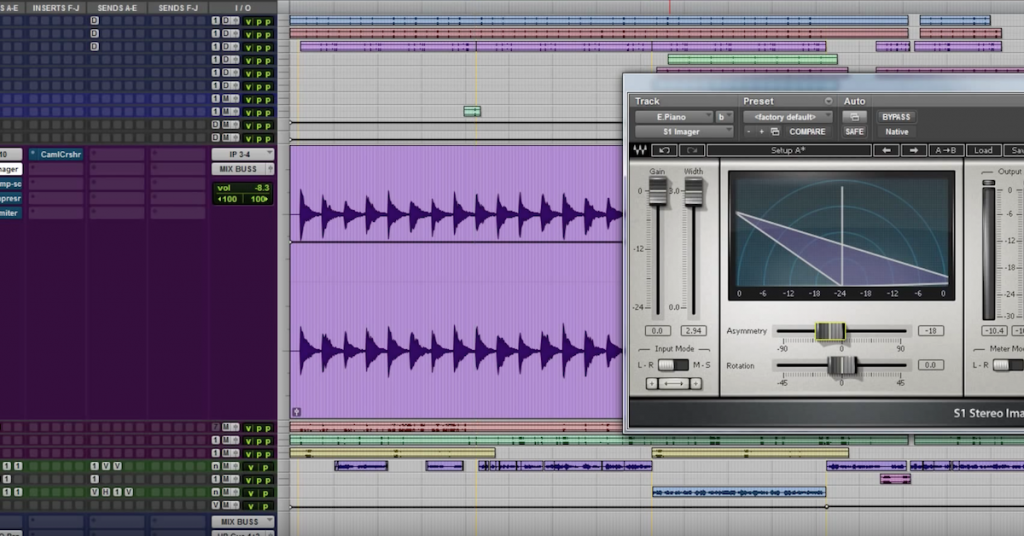This screenshot has width=1024, height=536.
Task: Enable automation SAFE mode
Action: (x=854, y=131)
